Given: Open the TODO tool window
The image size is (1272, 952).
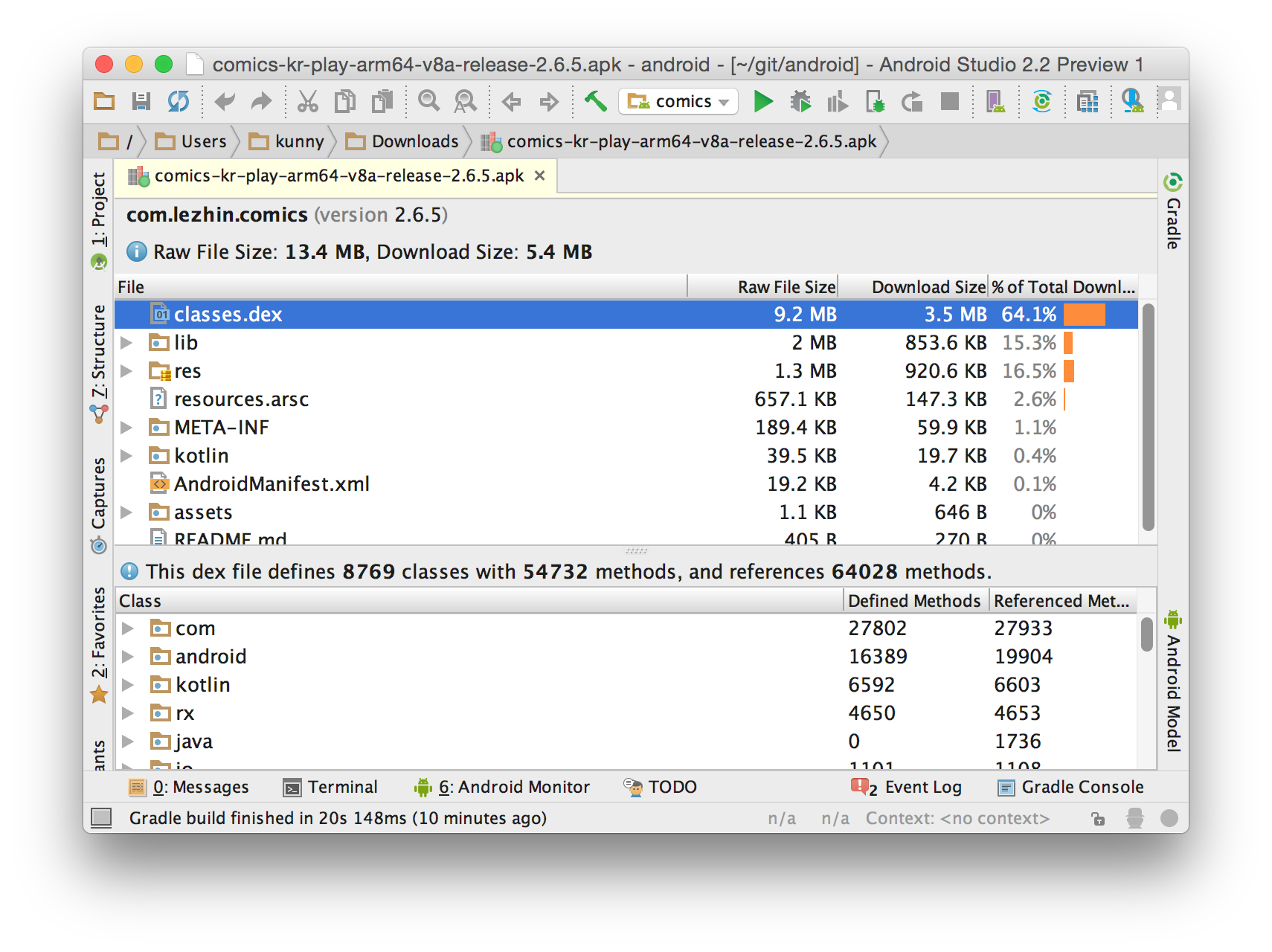Looking at the screenshot, I should [661, 787].
